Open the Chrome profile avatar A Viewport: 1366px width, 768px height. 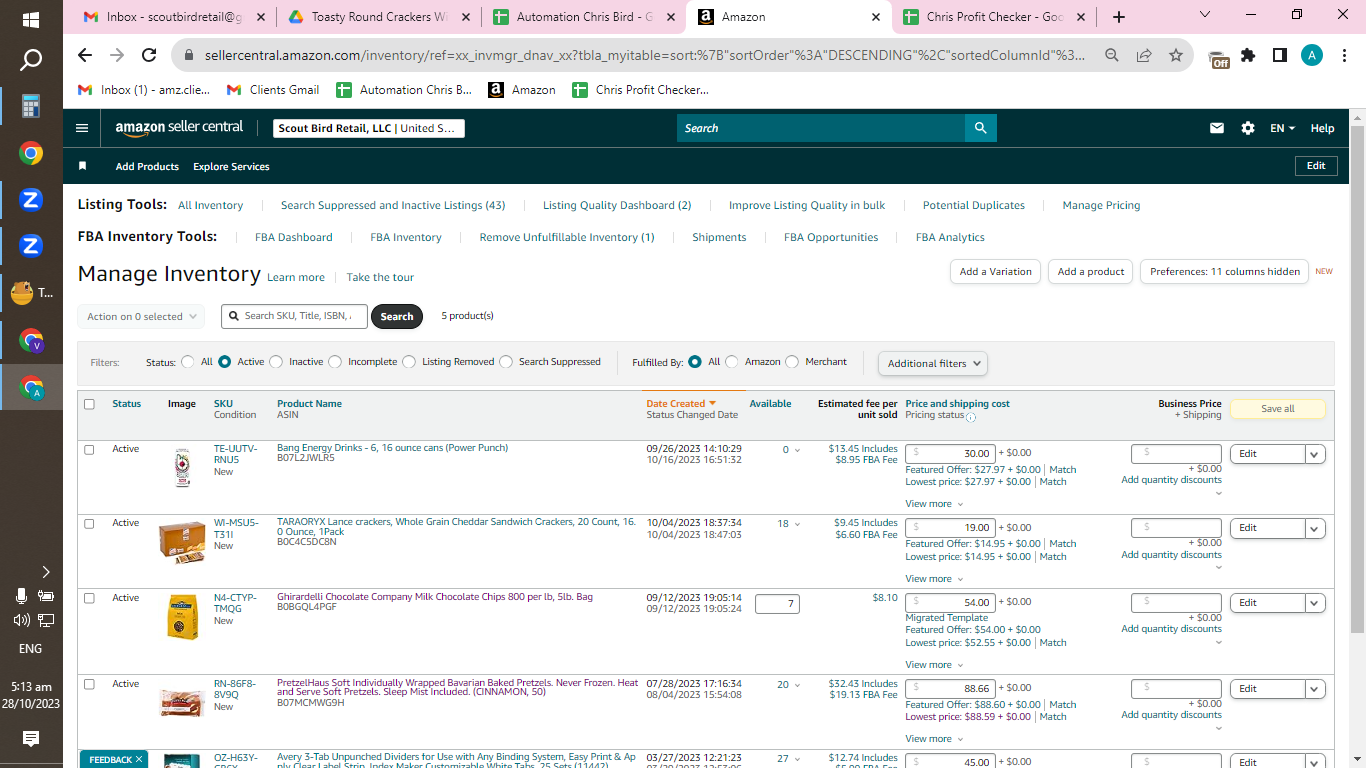pyautogui.click(x=1312, y=56)
